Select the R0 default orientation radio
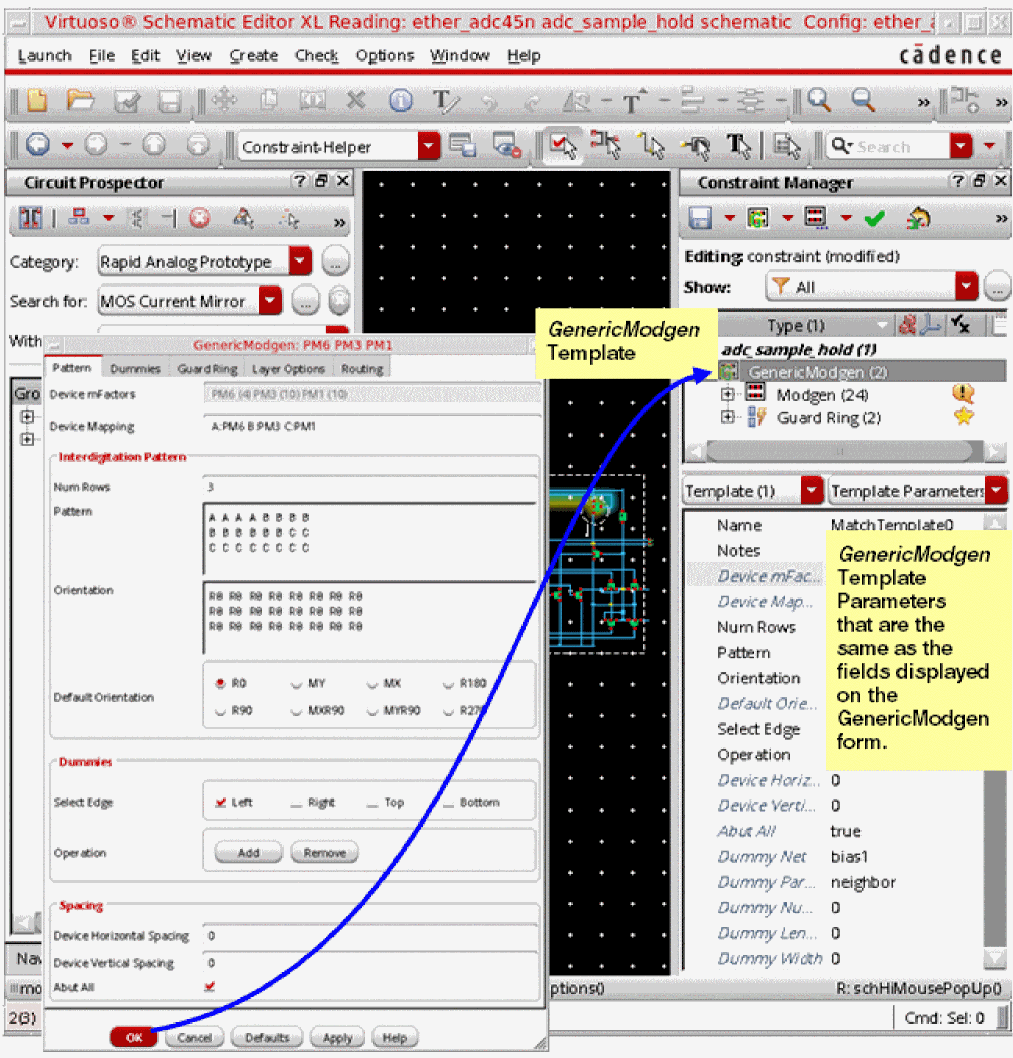1013x1058 pixels. 220,684
